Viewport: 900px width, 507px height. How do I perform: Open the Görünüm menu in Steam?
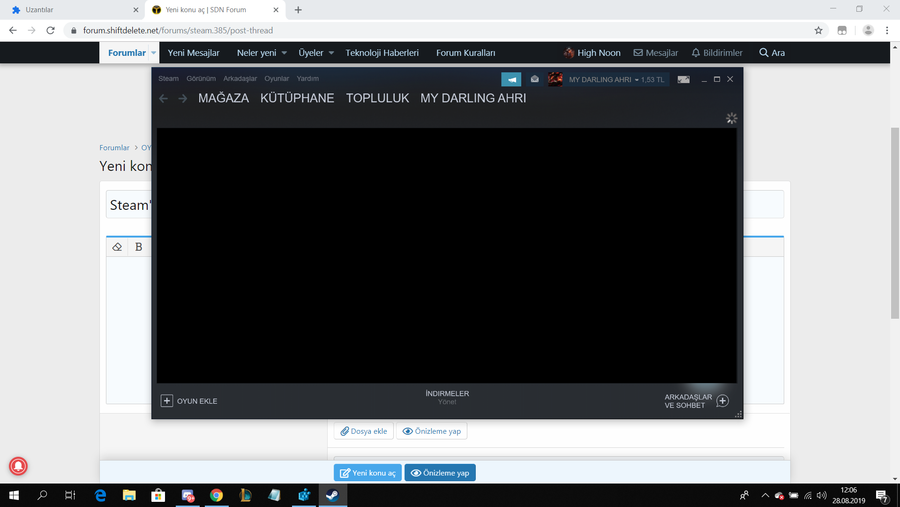201,79
